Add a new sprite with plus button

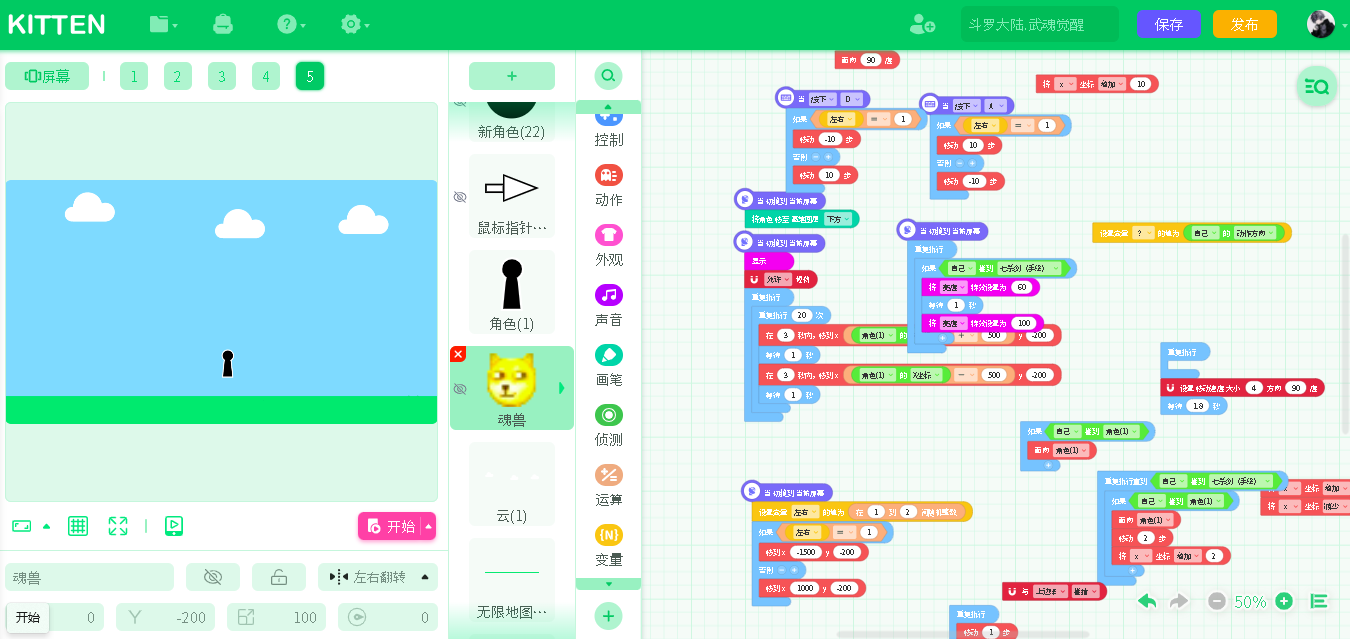coord(512,76)
